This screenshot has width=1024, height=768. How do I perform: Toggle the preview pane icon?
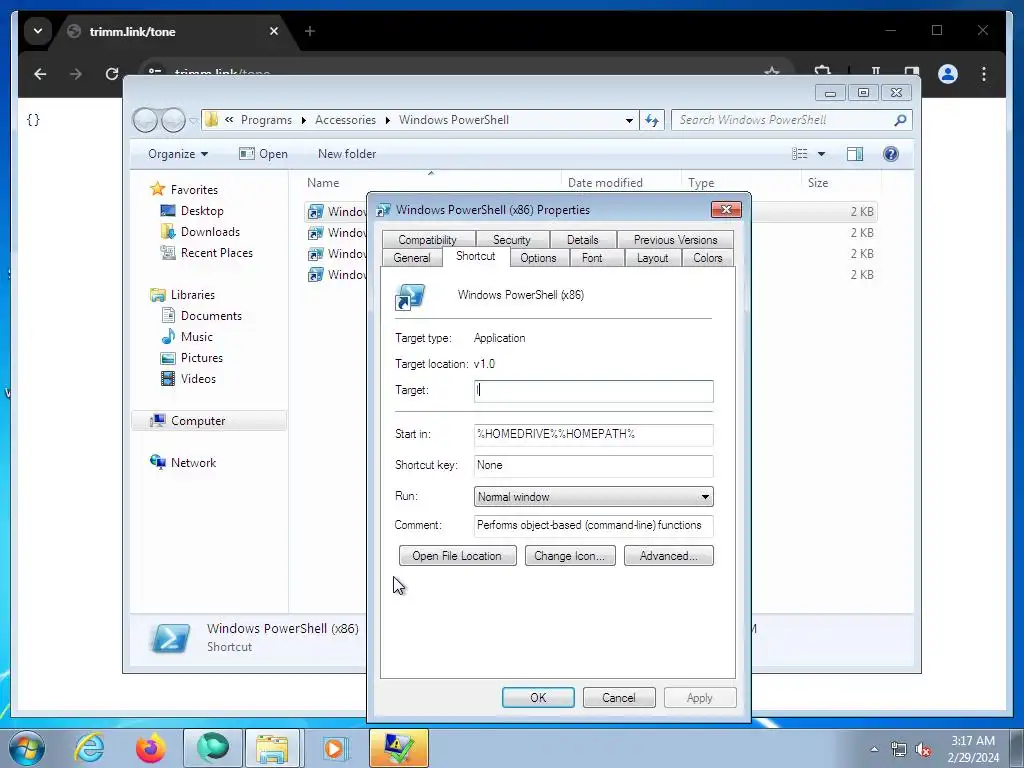click(855, 154)
